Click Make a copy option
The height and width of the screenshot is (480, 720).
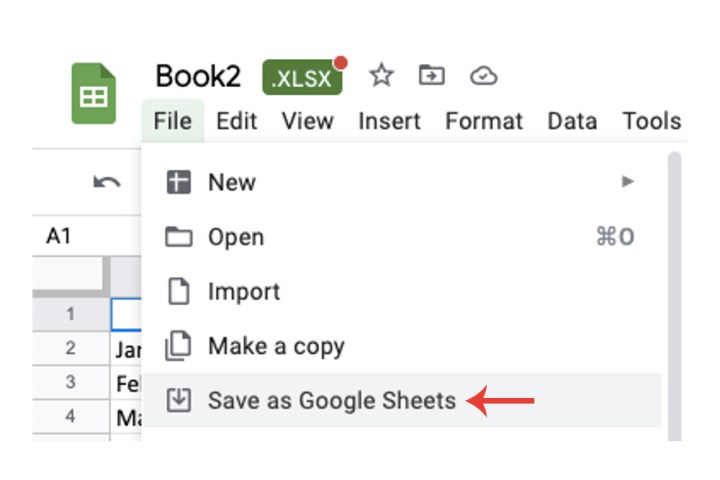(x=276, y=346)
